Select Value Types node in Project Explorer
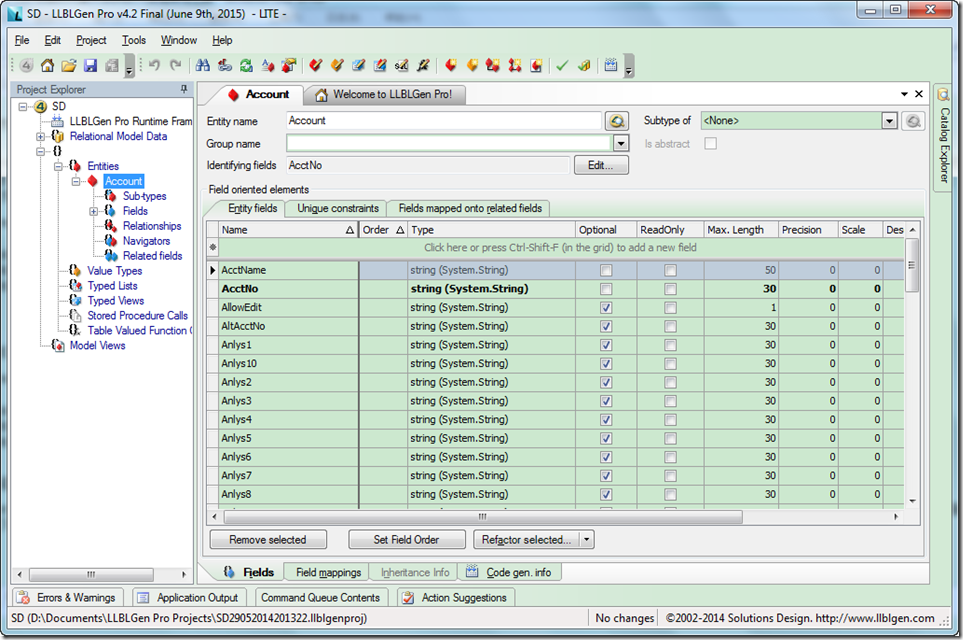963x640 pixels. click(114, 271)
